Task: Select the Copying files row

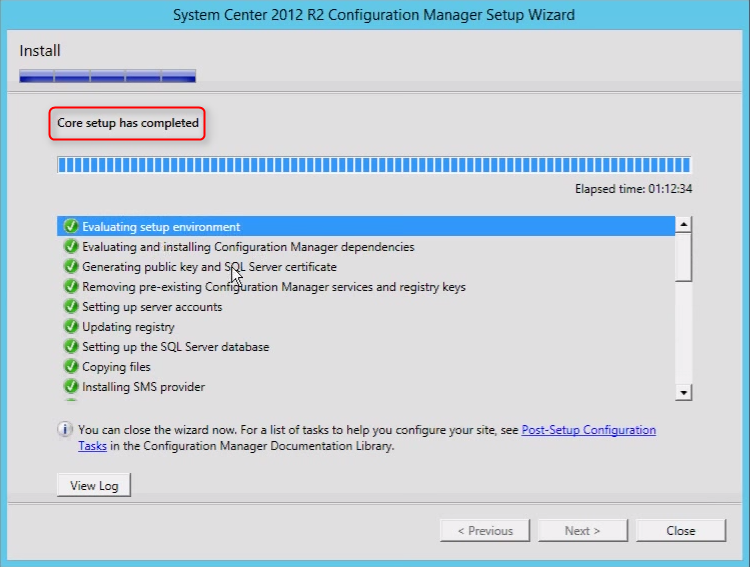Action: (366, 367)
